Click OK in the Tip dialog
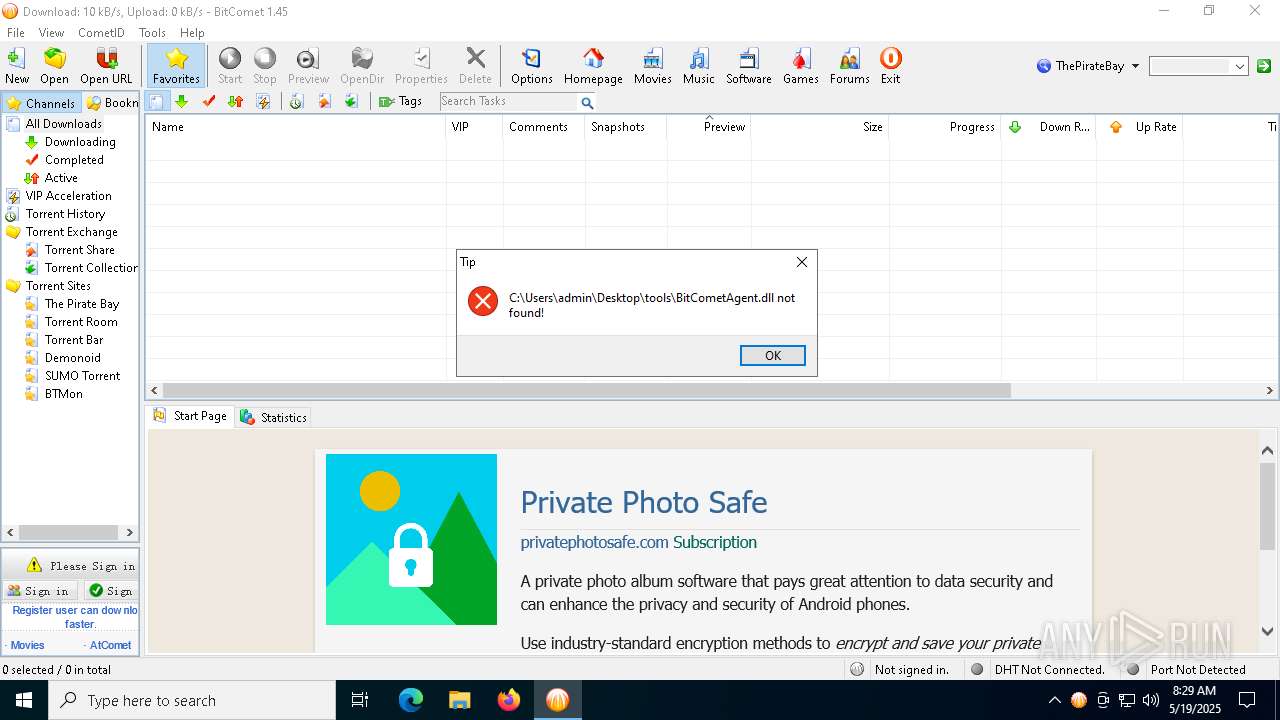This screenshot has width=1280, height=720. point(772,356)
